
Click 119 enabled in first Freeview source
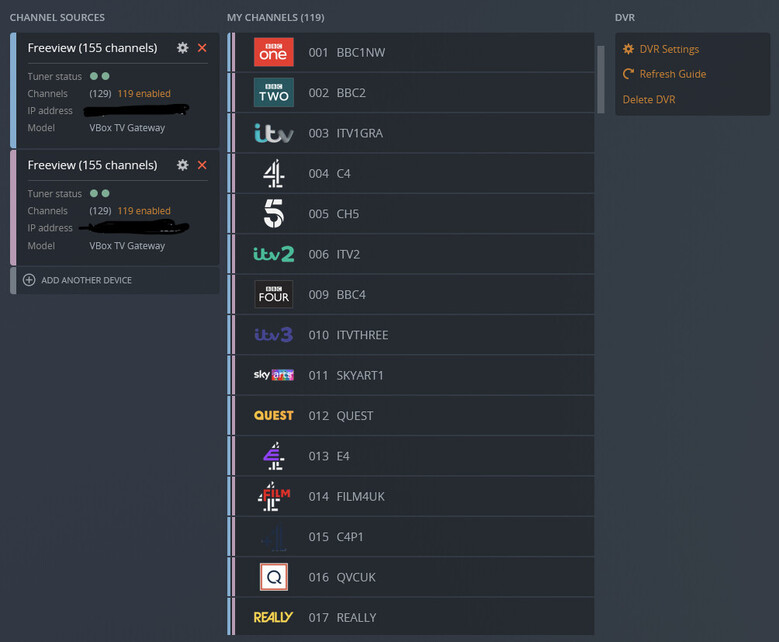144,93
